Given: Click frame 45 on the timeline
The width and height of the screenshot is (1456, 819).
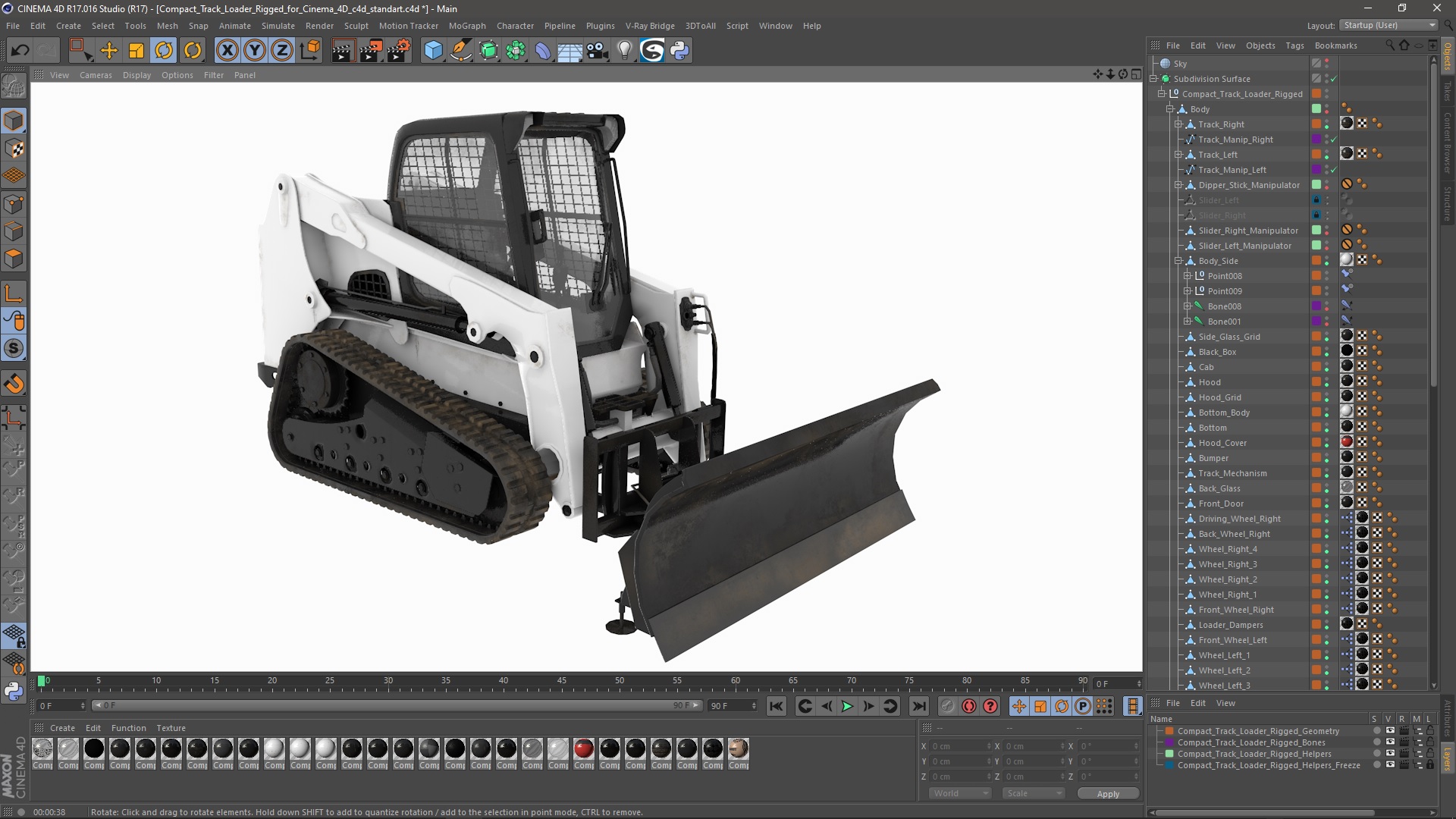Looking at the screenshot, I should coord(561,681).
